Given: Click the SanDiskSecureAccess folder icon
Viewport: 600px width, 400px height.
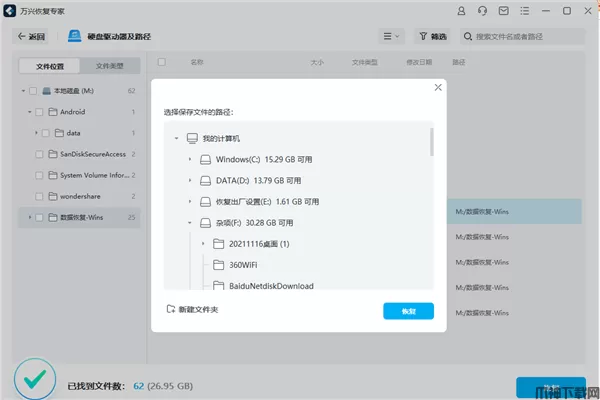Looking at the screenshot, I should [53, 154].
